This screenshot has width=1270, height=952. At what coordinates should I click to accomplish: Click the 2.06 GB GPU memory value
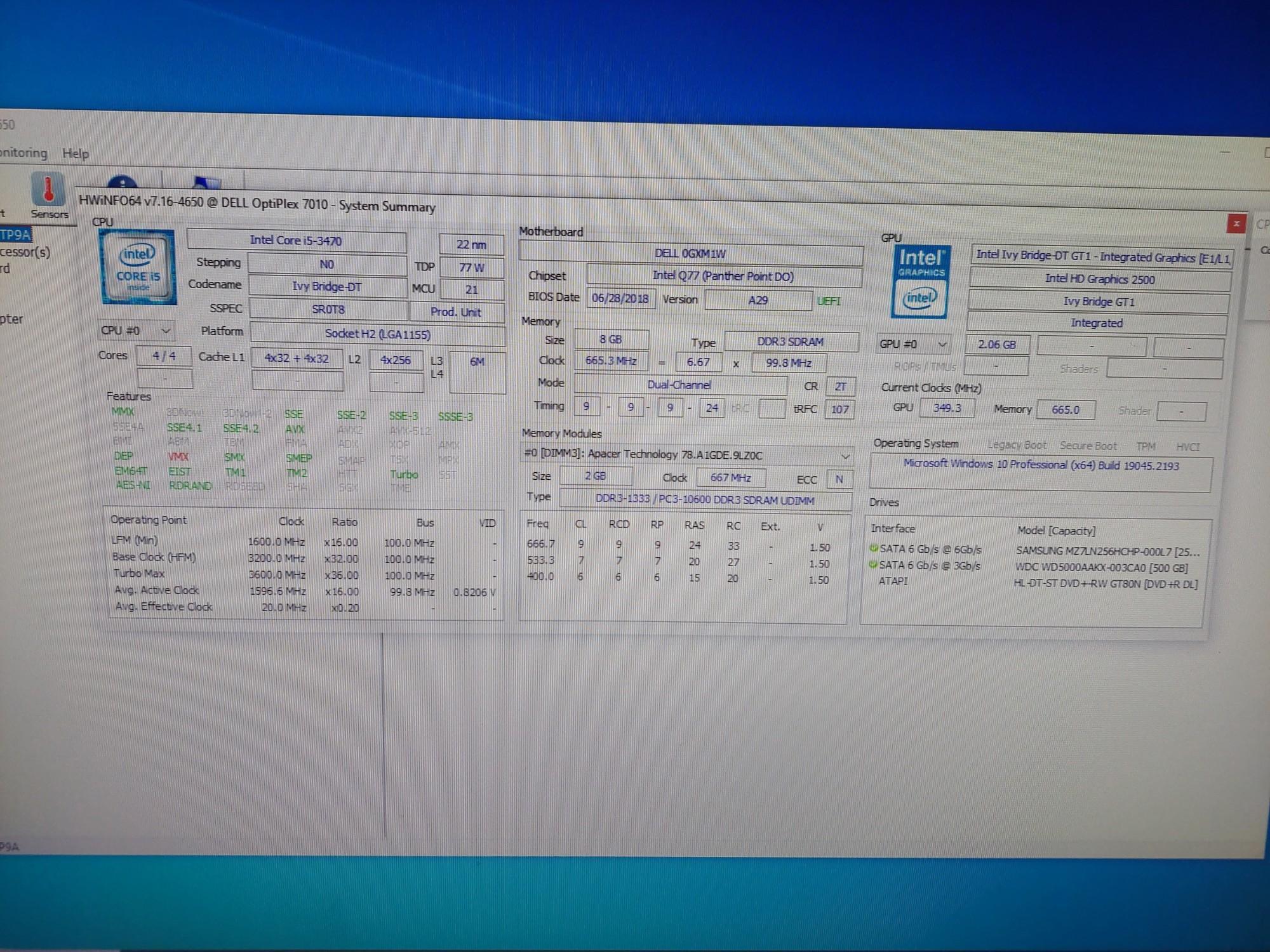click(997, 345)
